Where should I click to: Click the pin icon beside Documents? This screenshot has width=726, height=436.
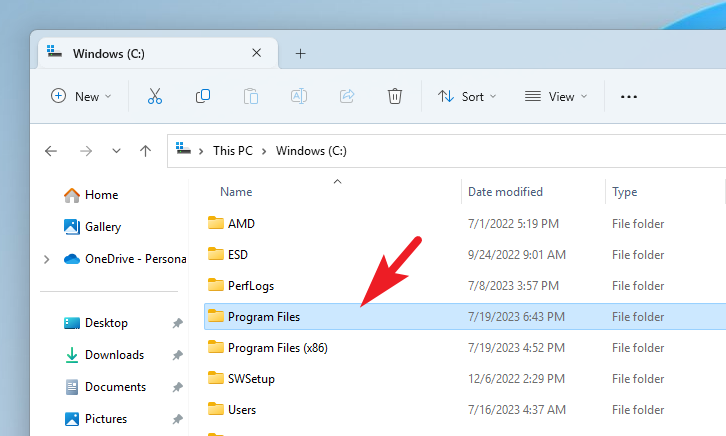coord(177,387)
